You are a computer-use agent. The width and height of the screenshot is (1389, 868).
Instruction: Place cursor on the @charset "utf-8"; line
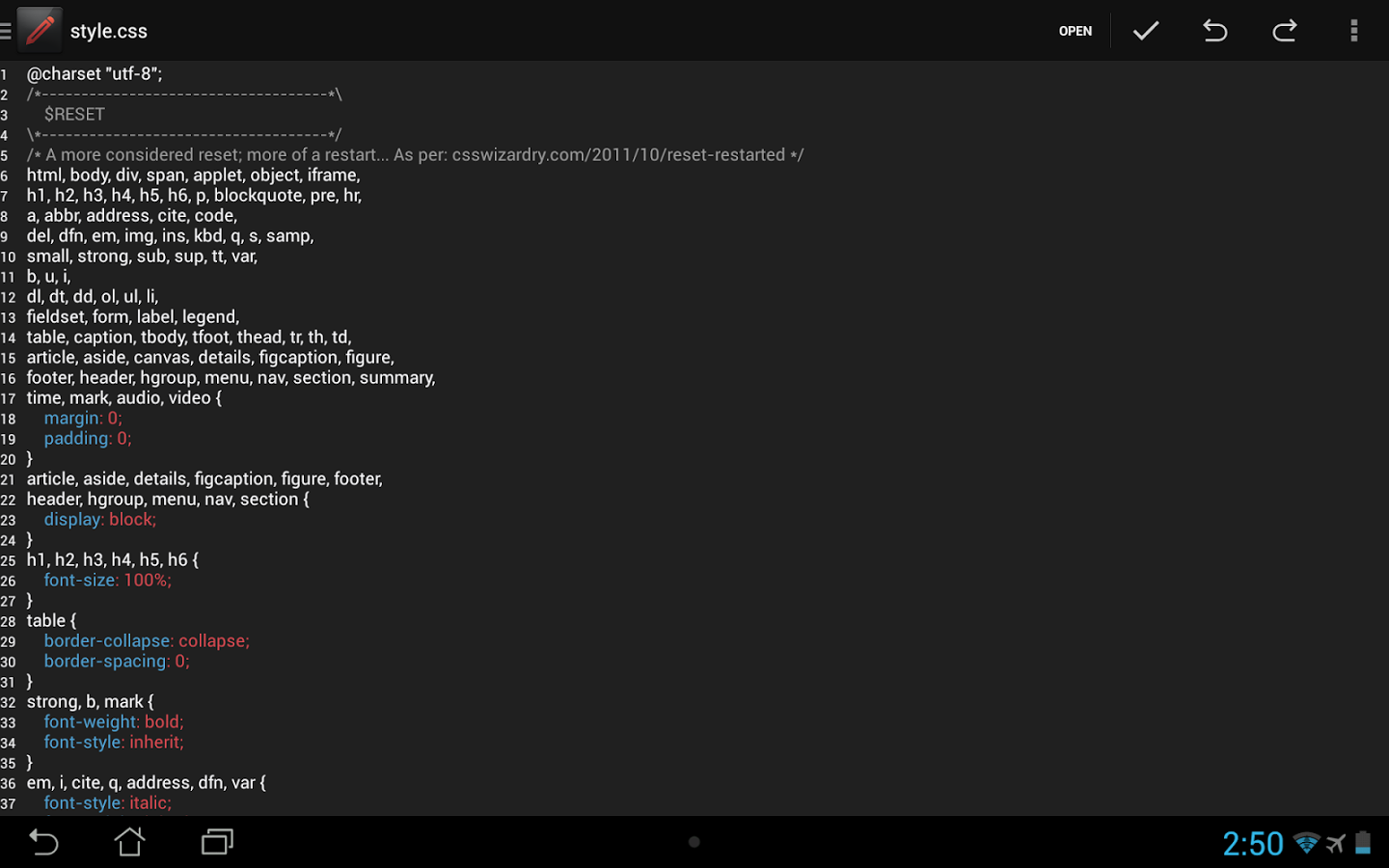click(95, 73)
